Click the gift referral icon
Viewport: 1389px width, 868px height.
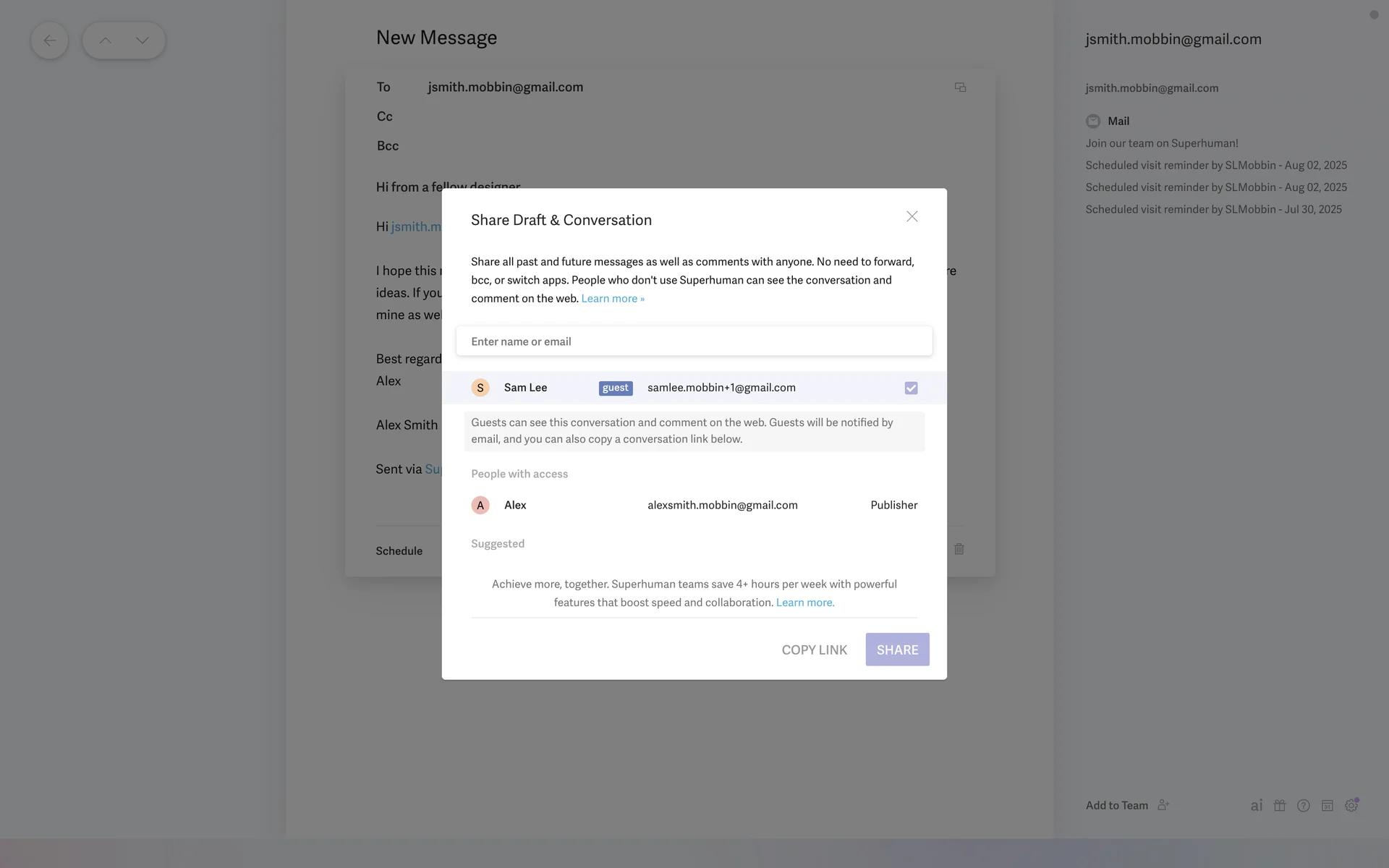(1280, 806)
